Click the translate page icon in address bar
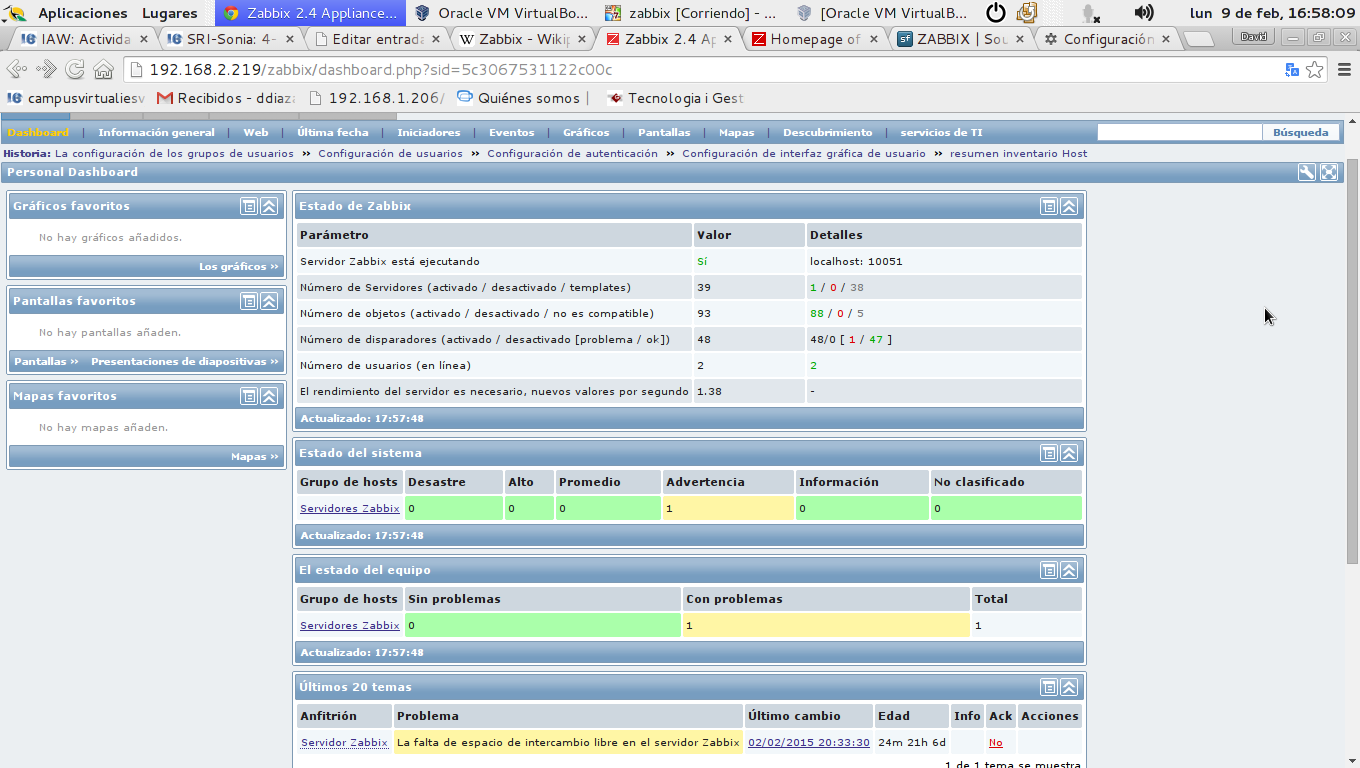This screenshot has height=768, width=1360. pos(1292,70)
